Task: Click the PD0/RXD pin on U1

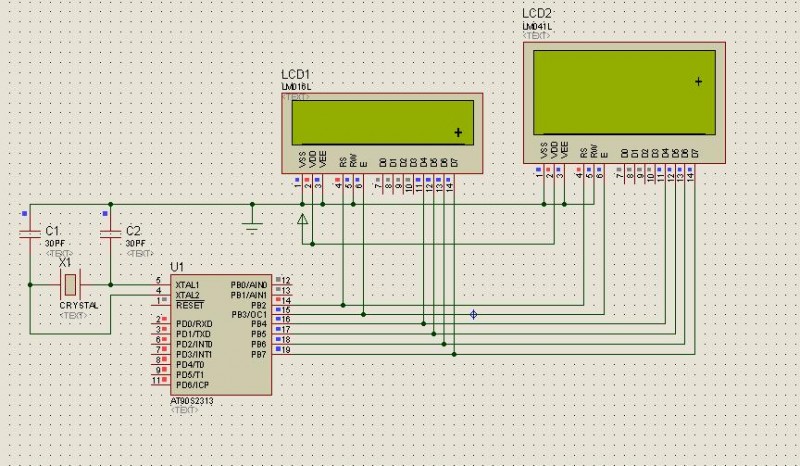Action: click(193, 324)
